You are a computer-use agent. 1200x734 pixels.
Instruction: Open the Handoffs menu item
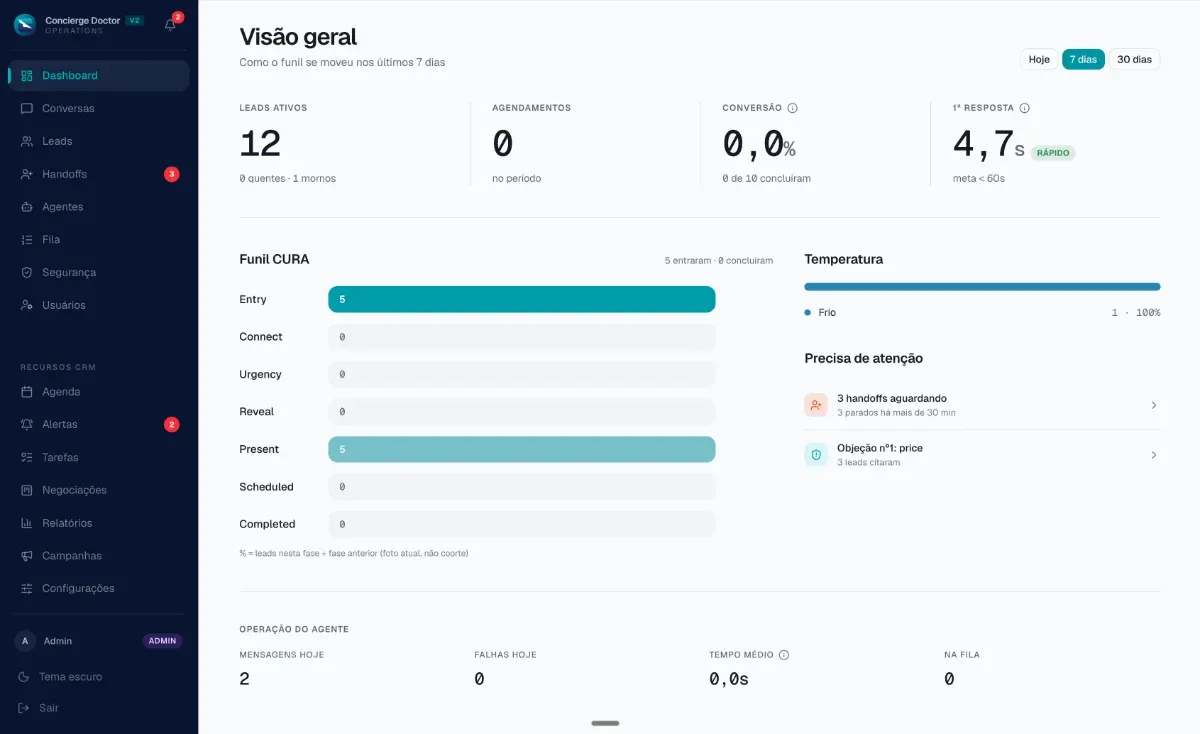tap(98, 174)
